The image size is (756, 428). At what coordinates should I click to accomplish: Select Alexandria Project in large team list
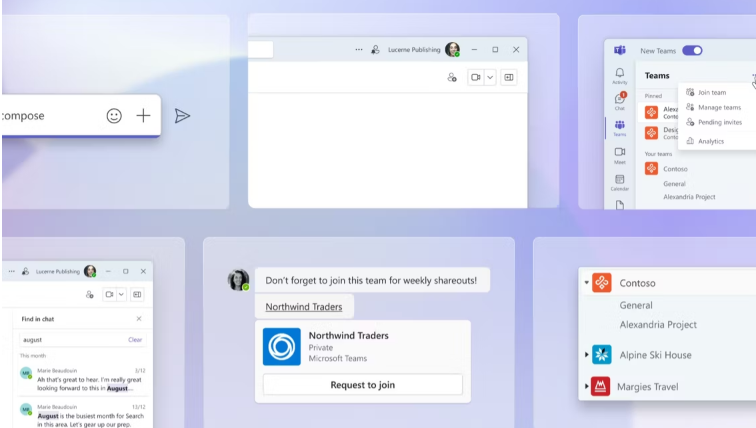pos(658,325)
